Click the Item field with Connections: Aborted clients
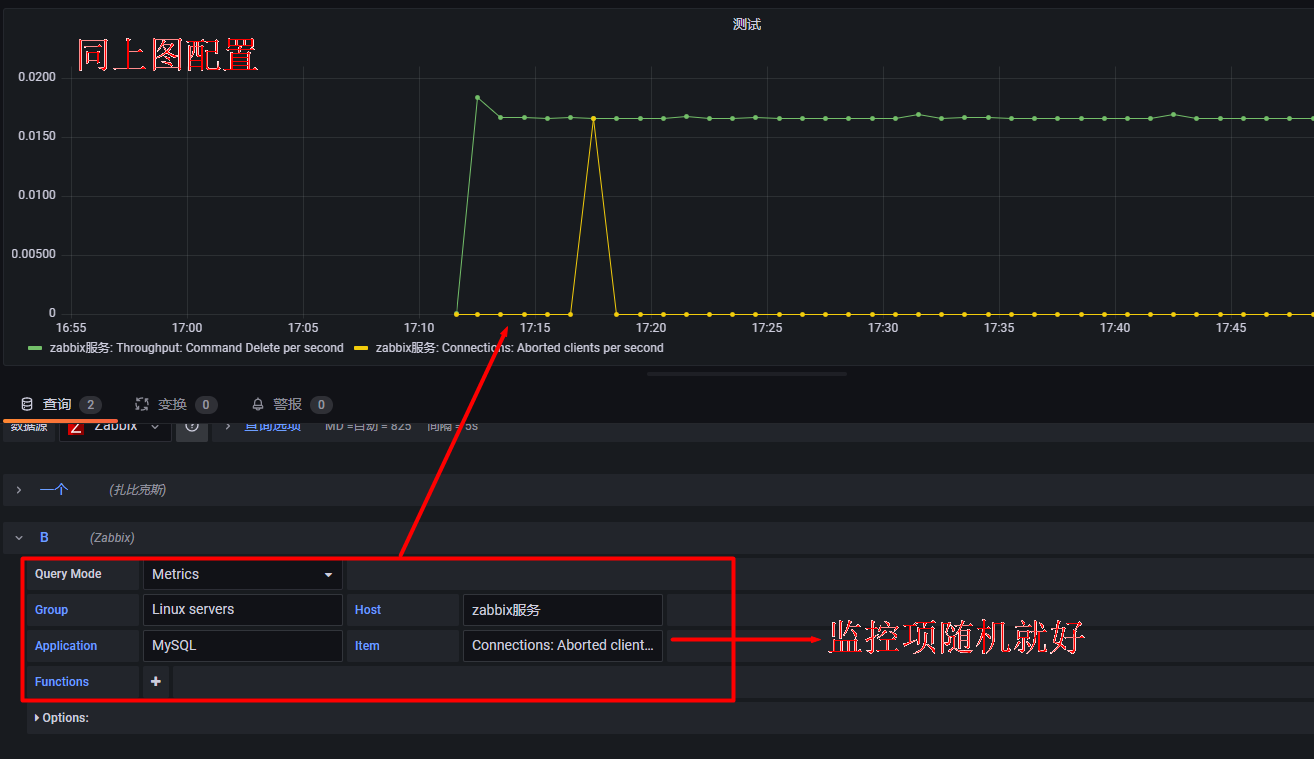This screenshot has width=1314, height=759. click(x=563, y=646)
